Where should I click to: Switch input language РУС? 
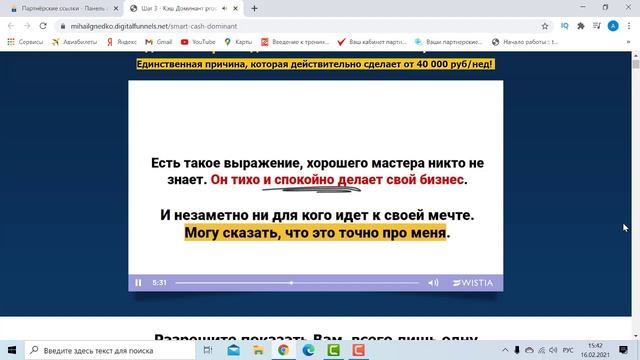click(x=568, y=350)
